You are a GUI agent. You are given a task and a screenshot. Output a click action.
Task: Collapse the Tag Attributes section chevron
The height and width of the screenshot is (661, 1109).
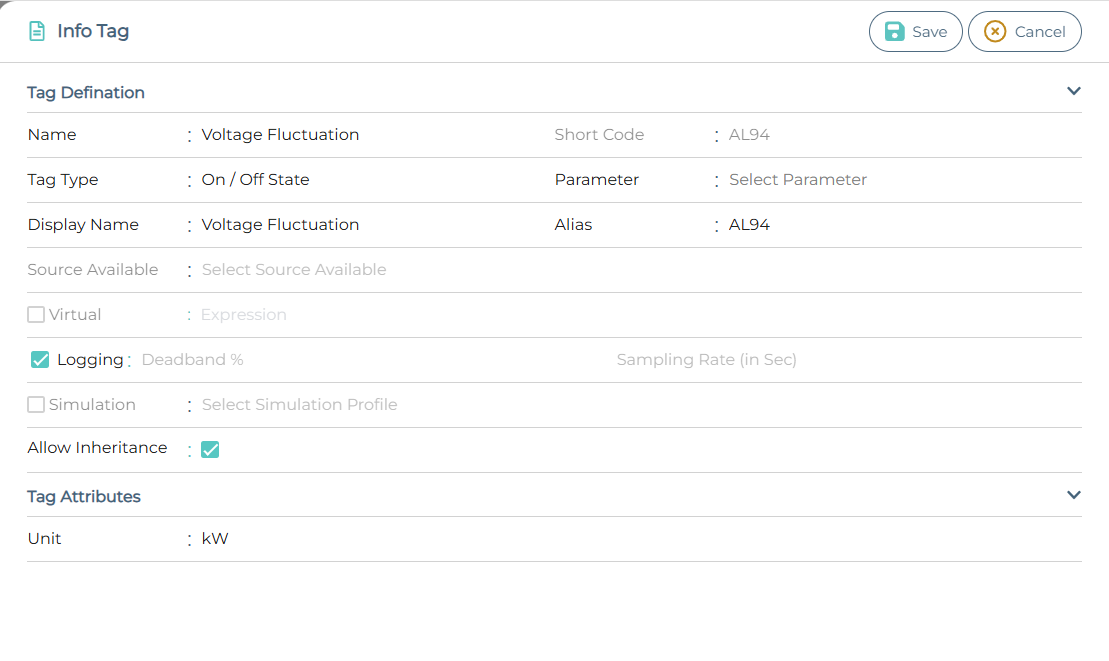(1074, 495)
